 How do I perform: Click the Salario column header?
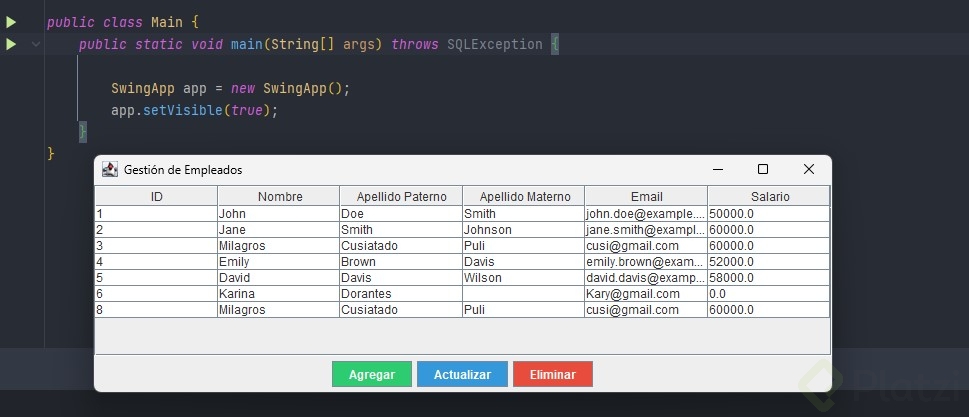(769, 196)
